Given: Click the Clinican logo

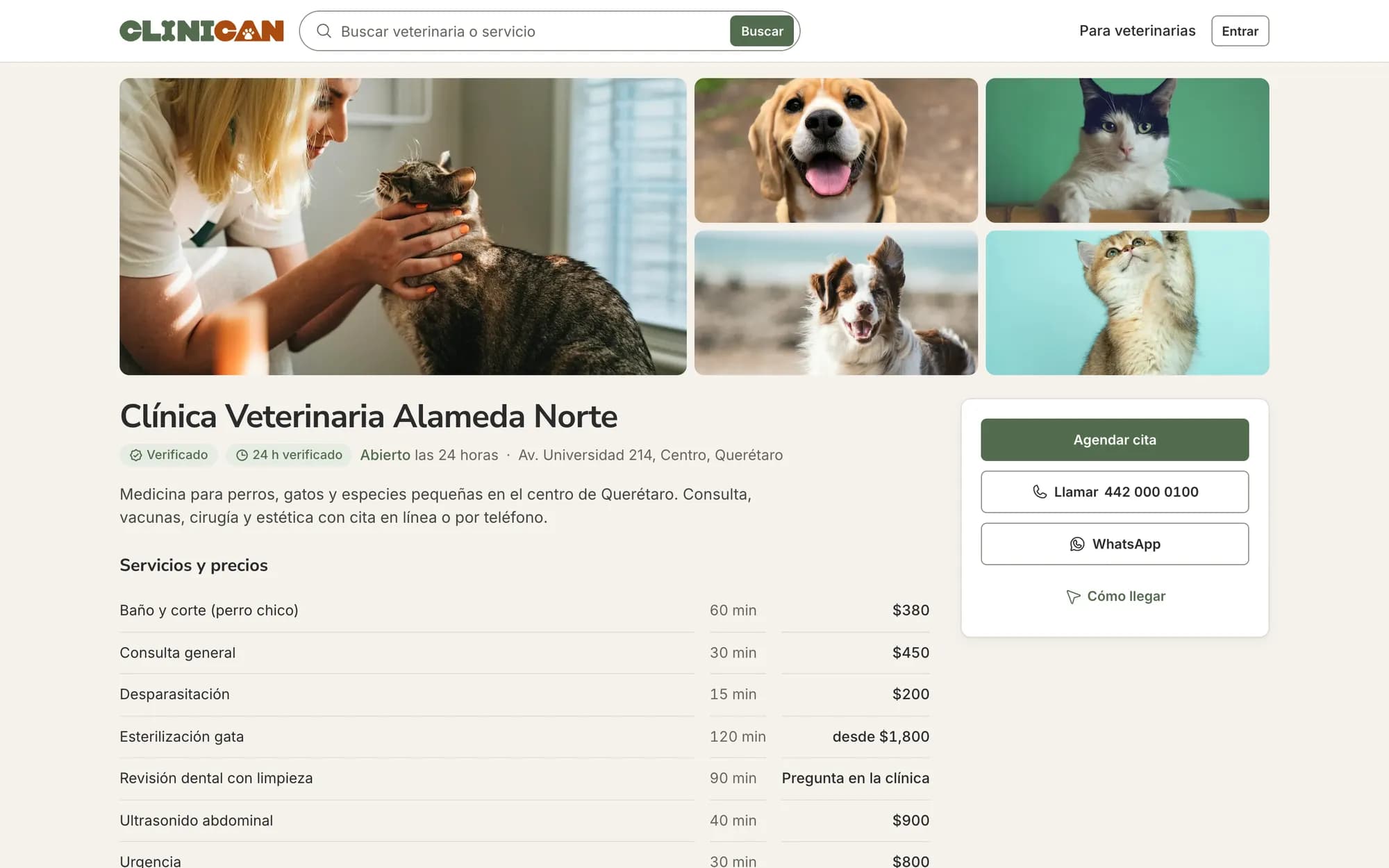Looking at the screenshot, I should [201, 31].
